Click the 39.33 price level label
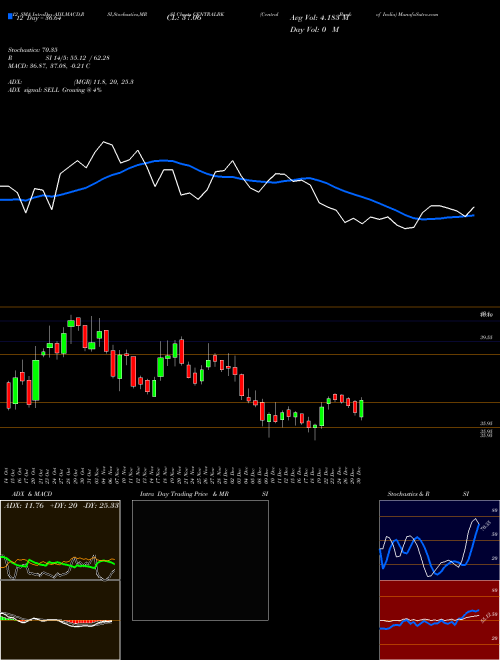 487,337
